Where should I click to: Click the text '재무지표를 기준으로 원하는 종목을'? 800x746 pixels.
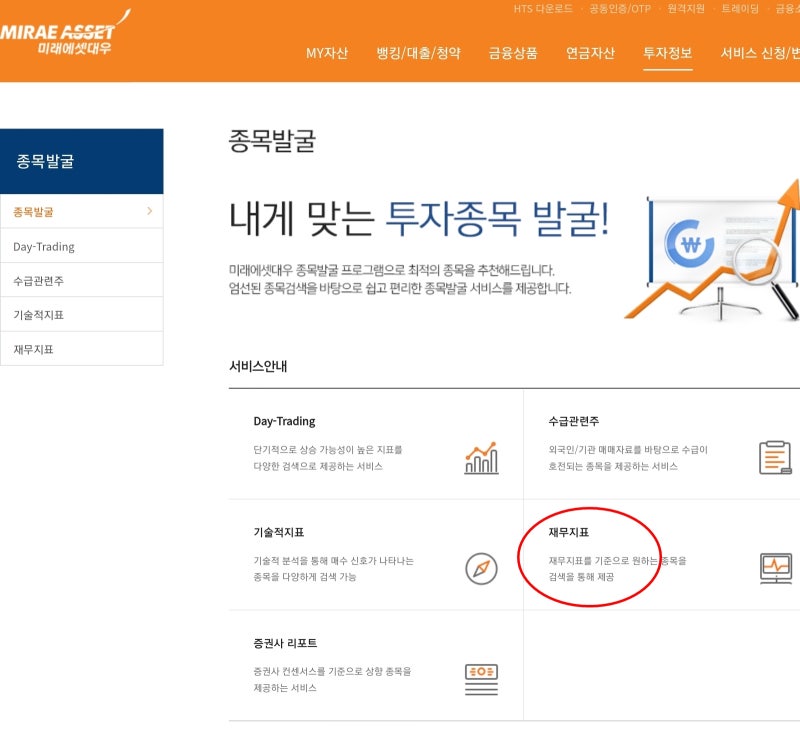coord(617,561)
